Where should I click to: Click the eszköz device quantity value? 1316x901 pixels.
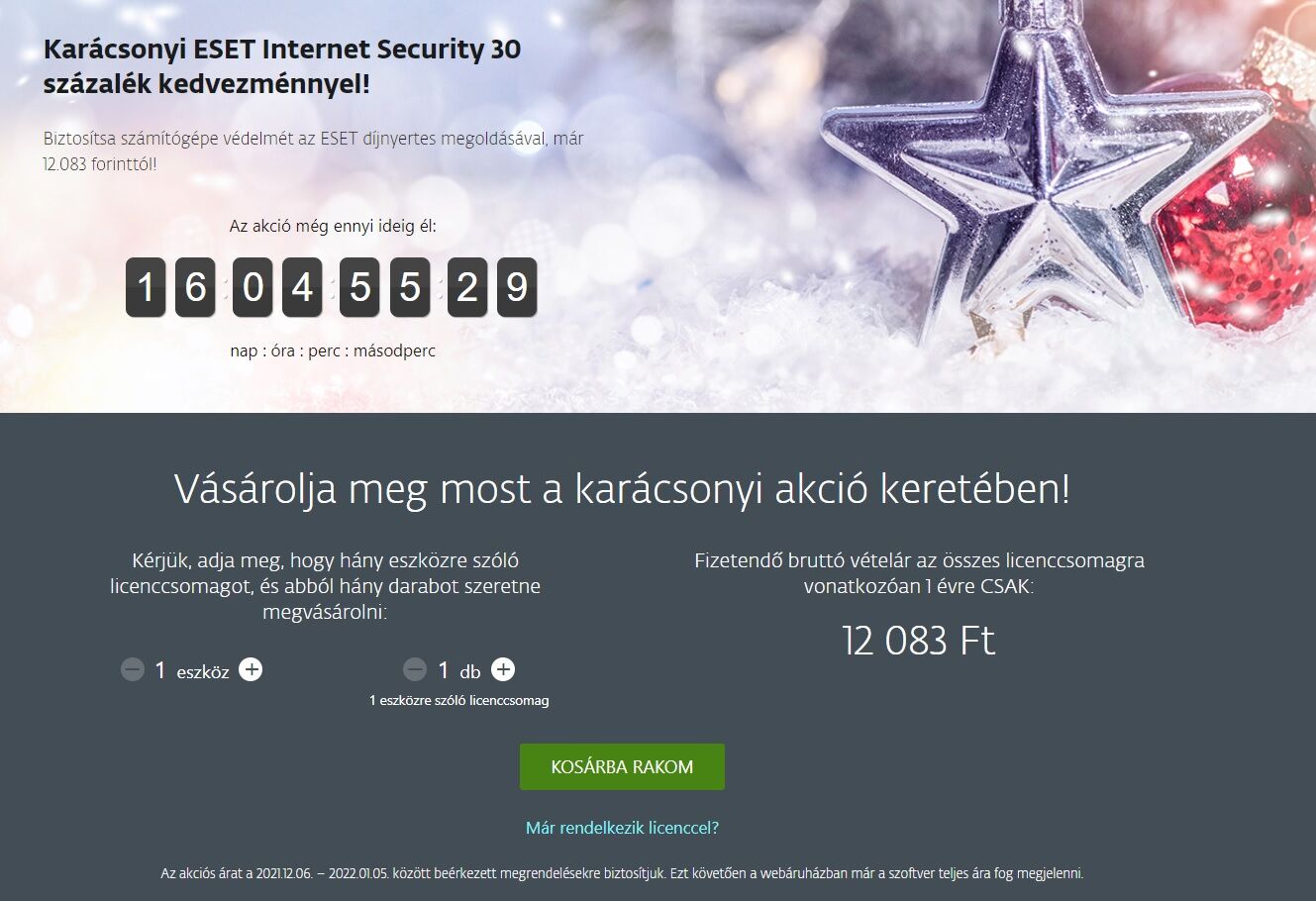[x=160, y=670]
